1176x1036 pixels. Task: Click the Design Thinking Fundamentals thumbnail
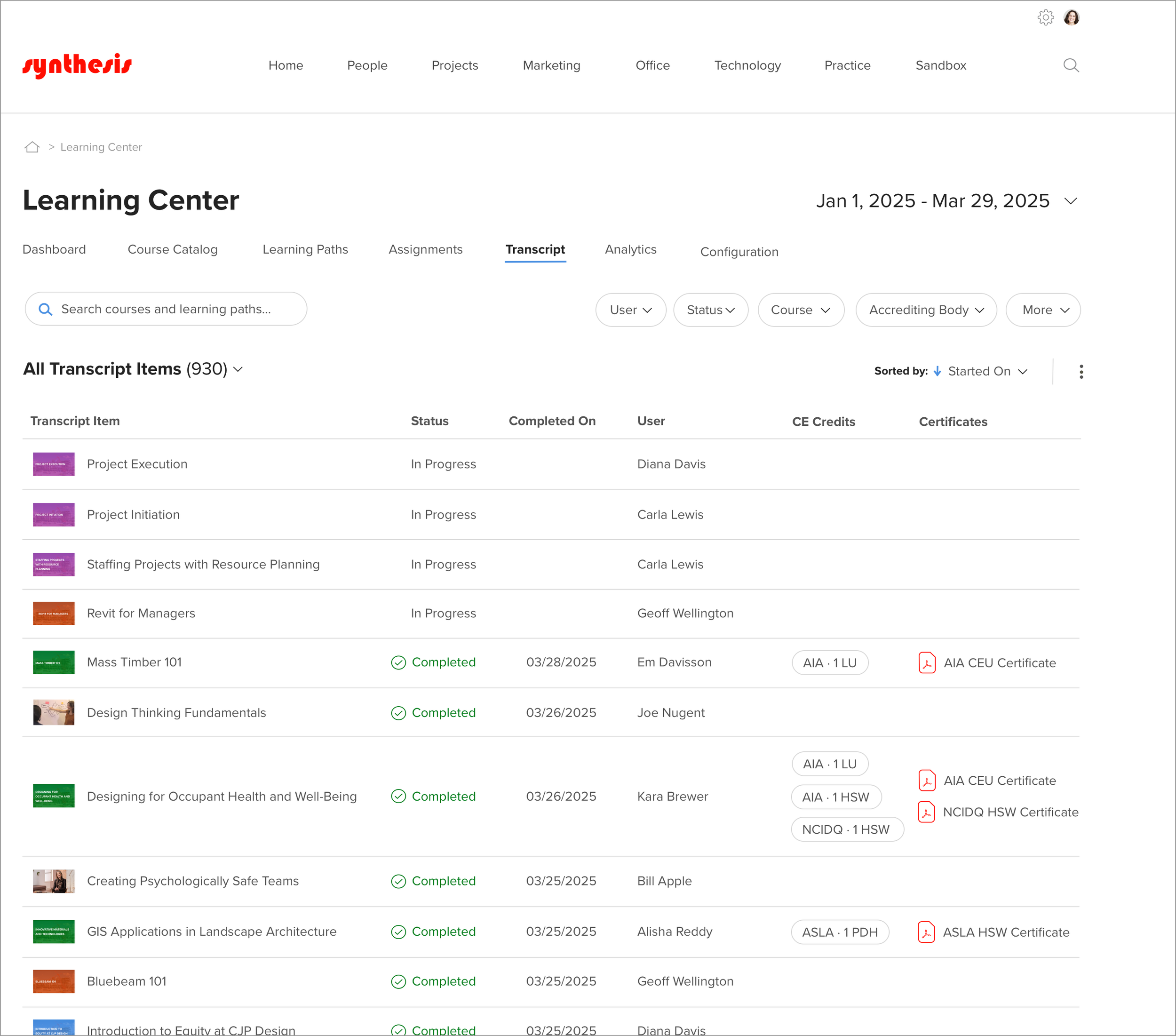coord(54,712)
